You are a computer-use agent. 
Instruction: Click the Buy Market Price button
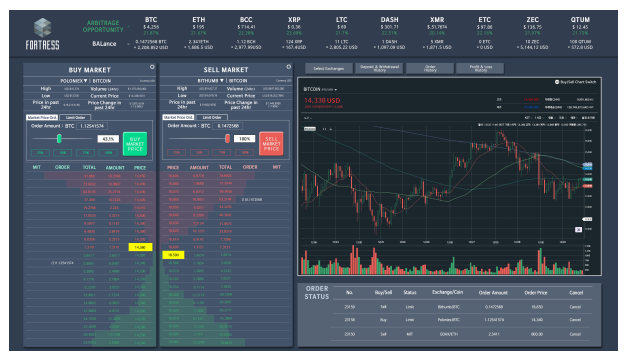(135, 144)
